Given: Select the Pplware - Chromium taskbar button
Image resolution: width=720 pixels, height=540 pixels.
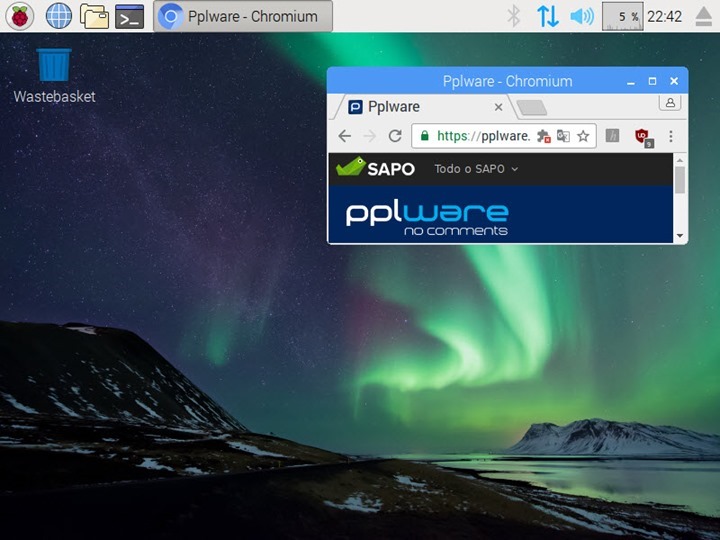Looking at the screenshot, I should coord(243,16).
